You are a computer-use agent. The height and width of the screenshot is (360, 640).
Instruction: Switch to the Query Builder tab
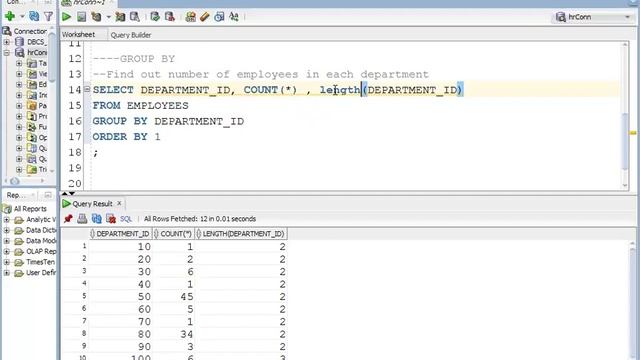pyautogui.click(x=131, y=35)
